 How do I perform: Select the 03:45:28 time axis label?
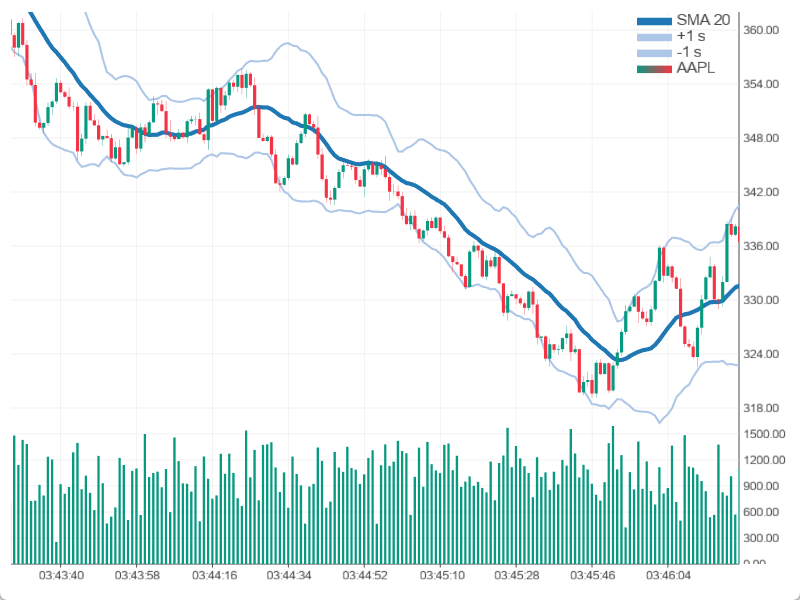(518, 576)
